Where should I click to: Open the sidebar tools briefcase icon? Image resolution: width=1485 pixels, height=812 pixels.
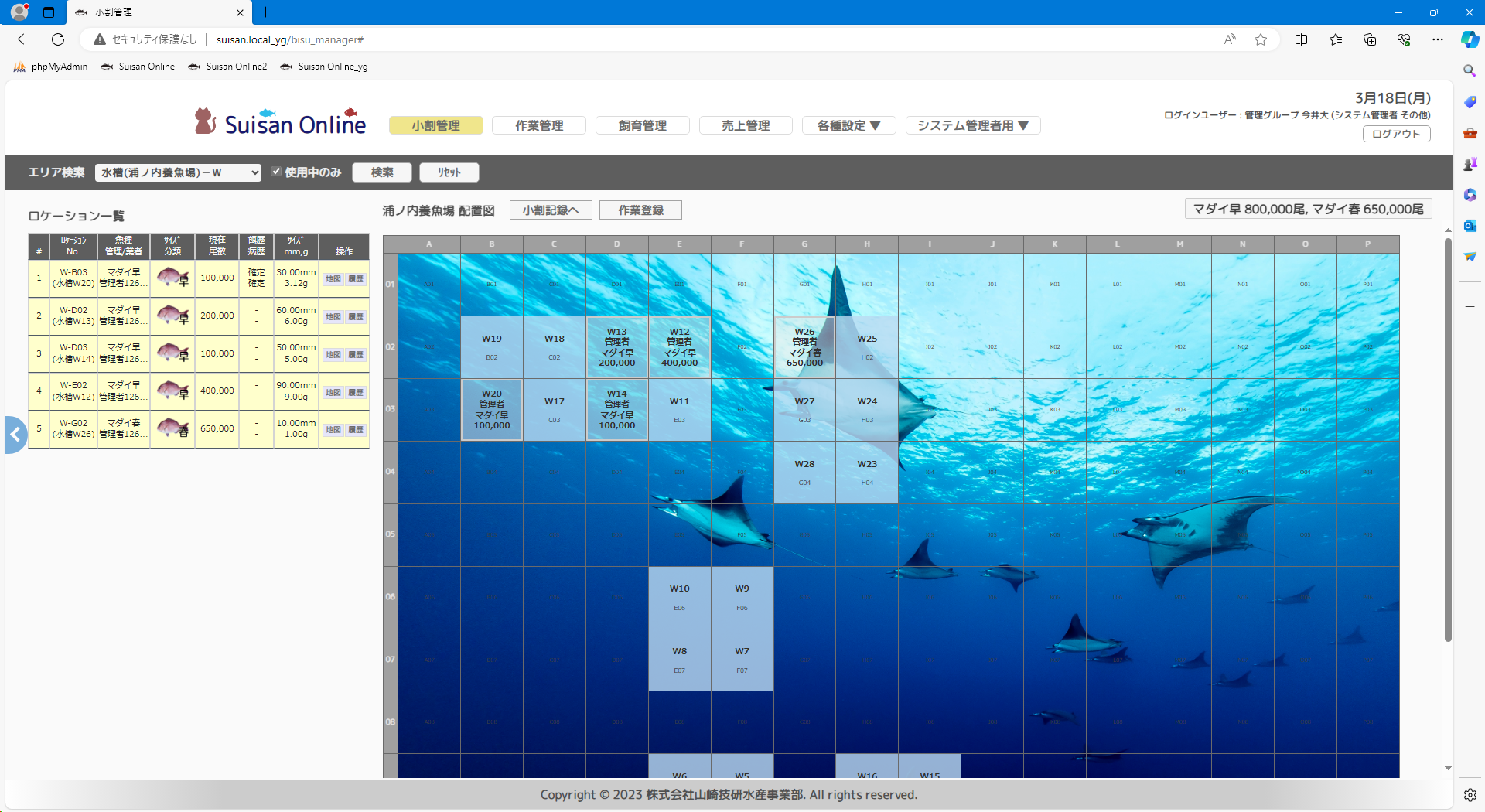click(1470, 133)
